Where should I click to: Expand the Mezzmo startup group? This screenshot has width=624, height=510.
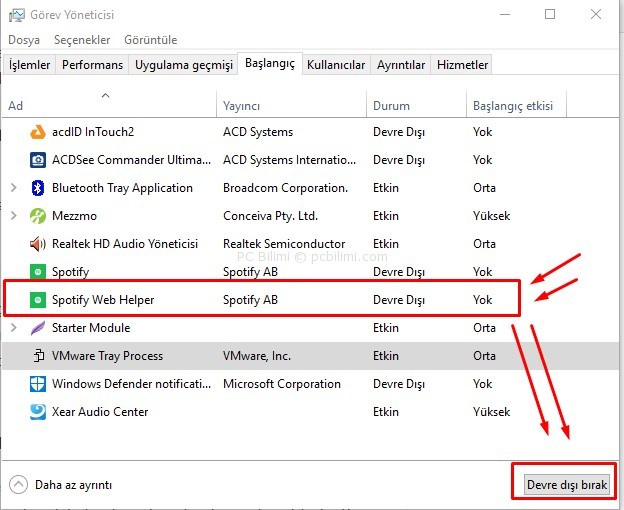coord(14,216)
